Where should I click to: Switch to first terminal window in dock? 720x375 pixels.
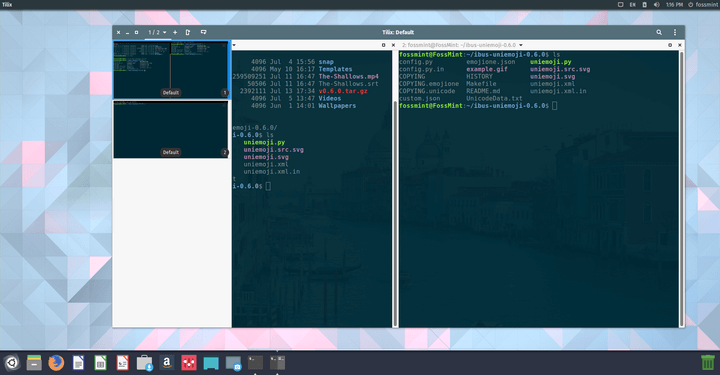(255, 363)
